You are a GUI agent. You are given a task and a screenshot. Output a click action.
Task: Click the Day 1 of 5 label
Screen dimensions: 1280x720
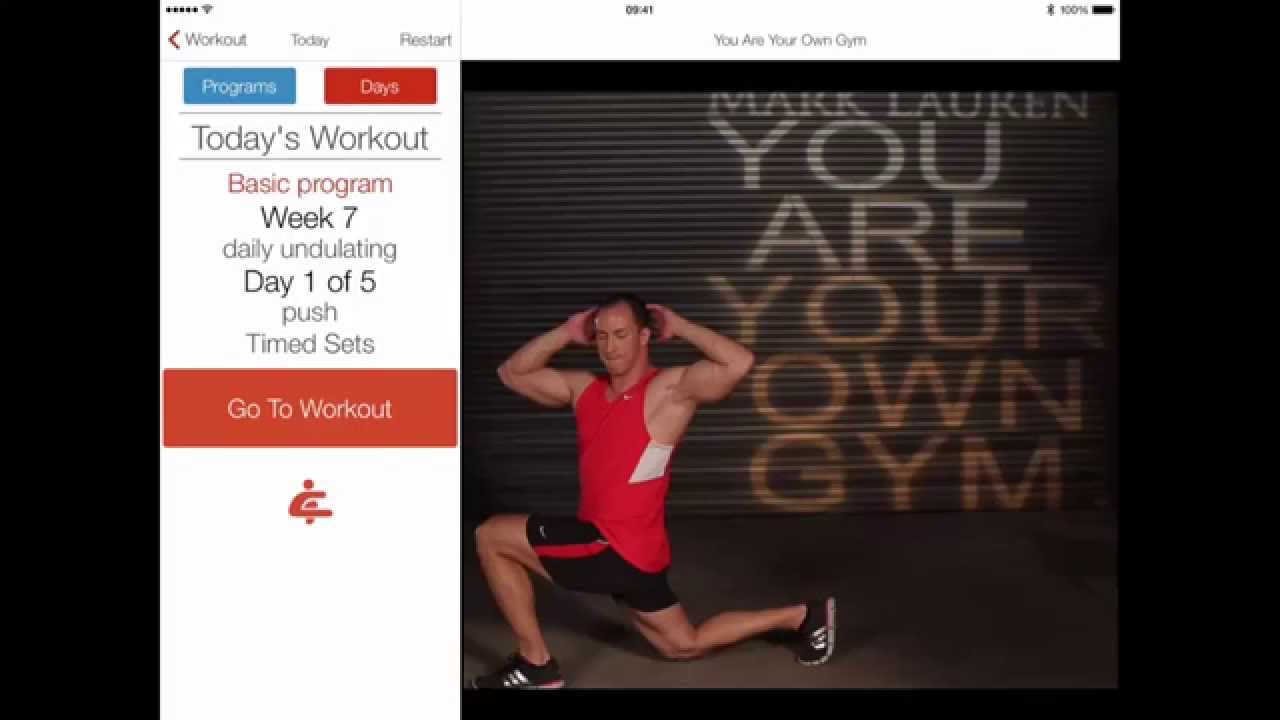(x=310, y=281)
